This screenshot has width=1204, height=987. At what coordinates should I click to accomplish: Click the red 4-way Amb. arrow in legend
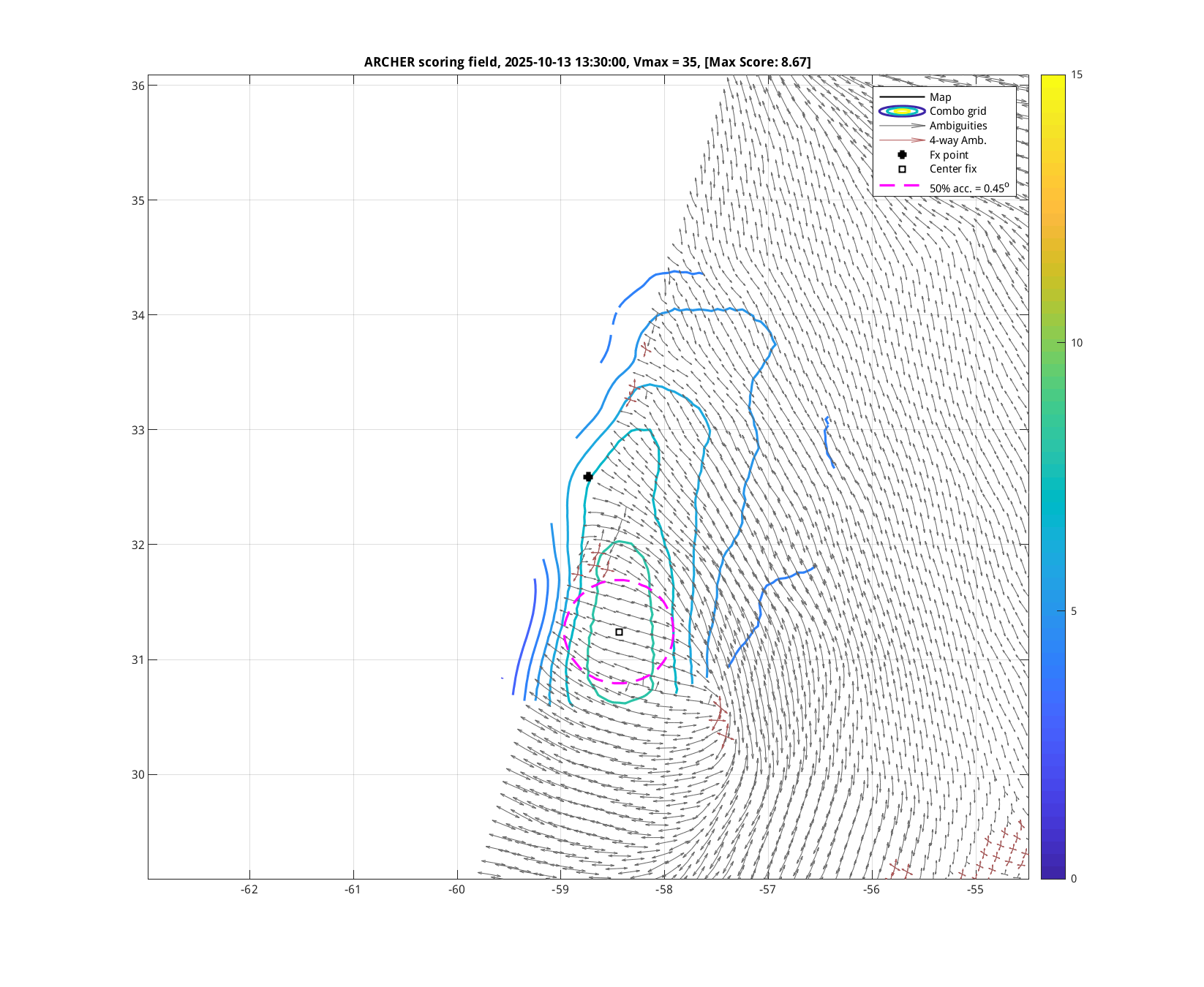(x=902, y=140)
